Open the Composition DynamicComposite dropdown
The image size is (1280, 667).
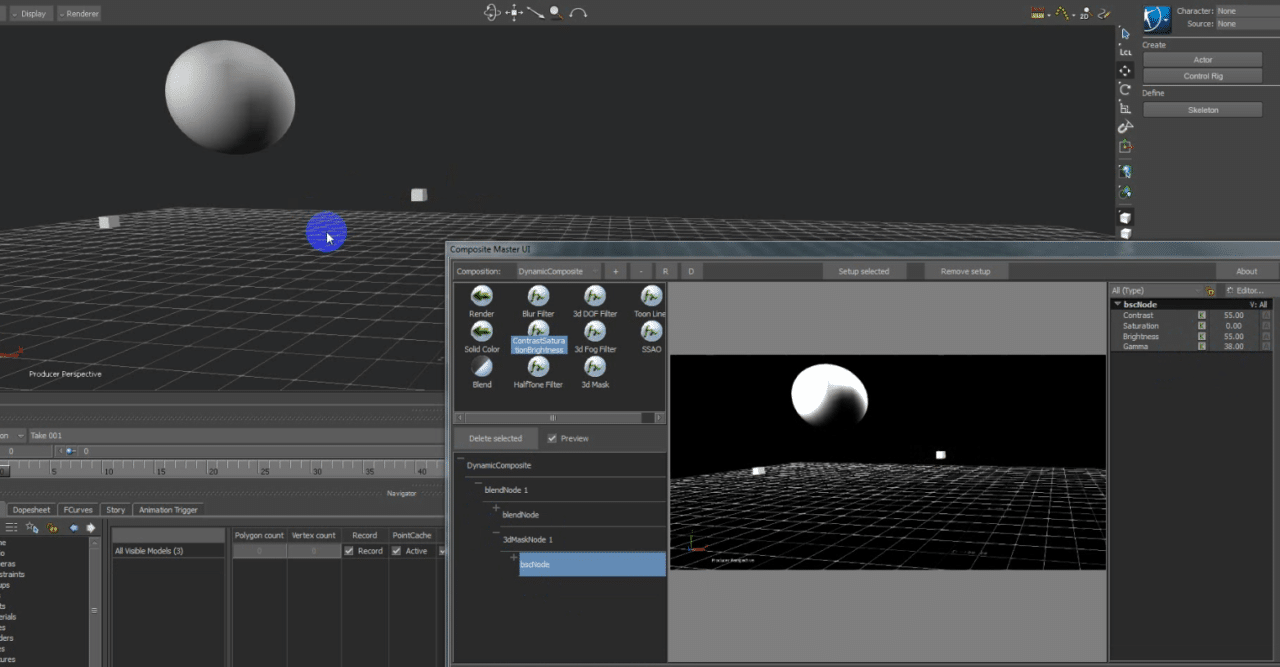click(558, 271)
